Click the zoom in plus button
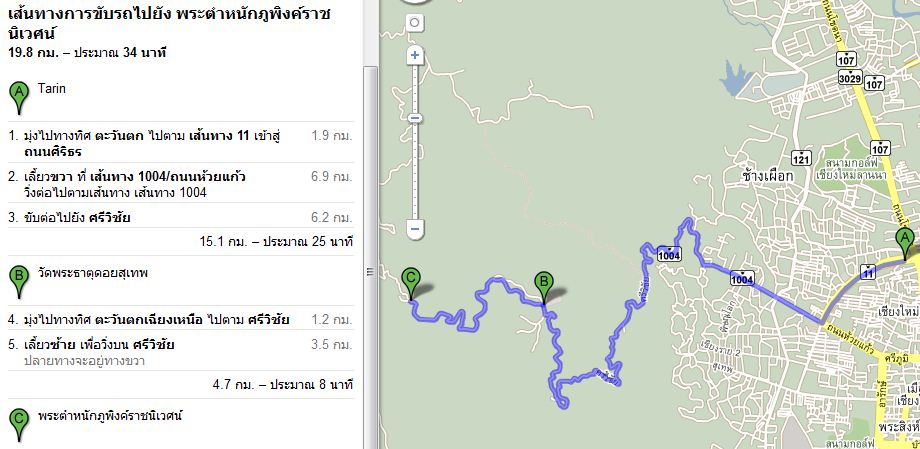Viewport: 920px width, 449px height. [x=415, y=56]
